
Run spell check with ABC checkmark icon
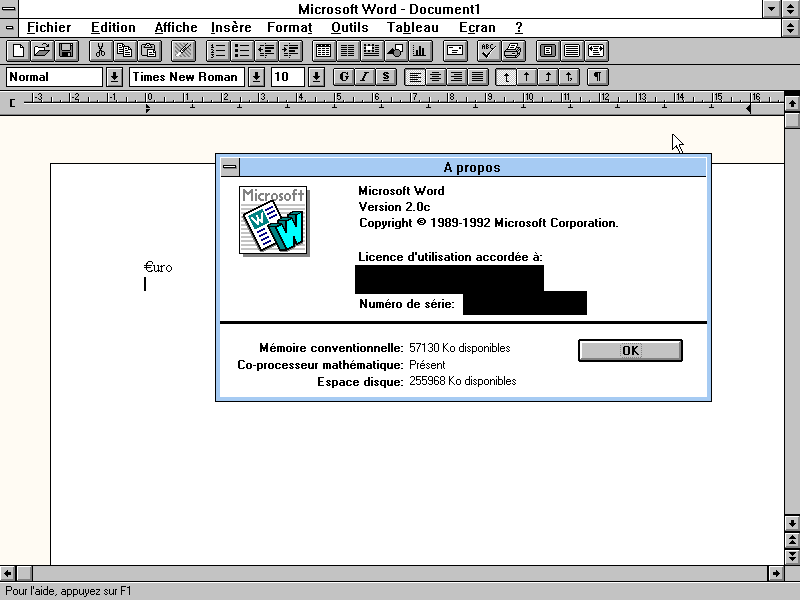click(489, 51)
